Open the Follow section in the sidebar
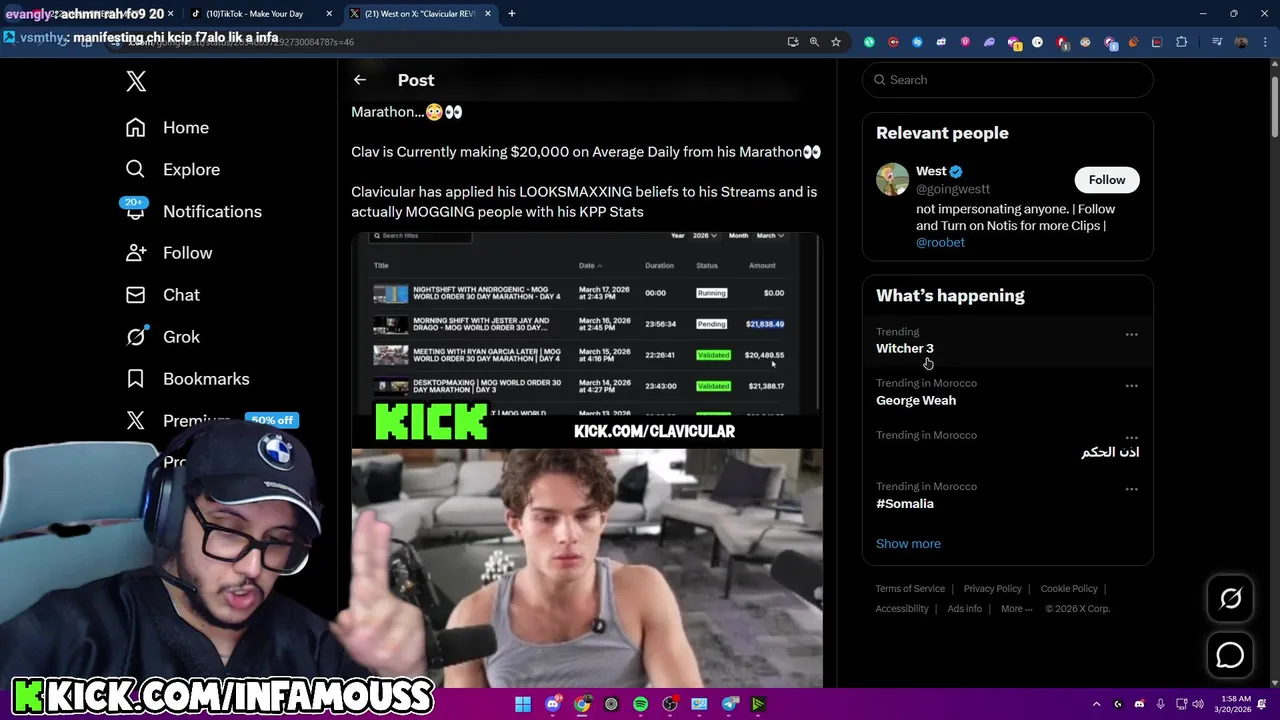 pyautogui.click(x=168, y=253)
